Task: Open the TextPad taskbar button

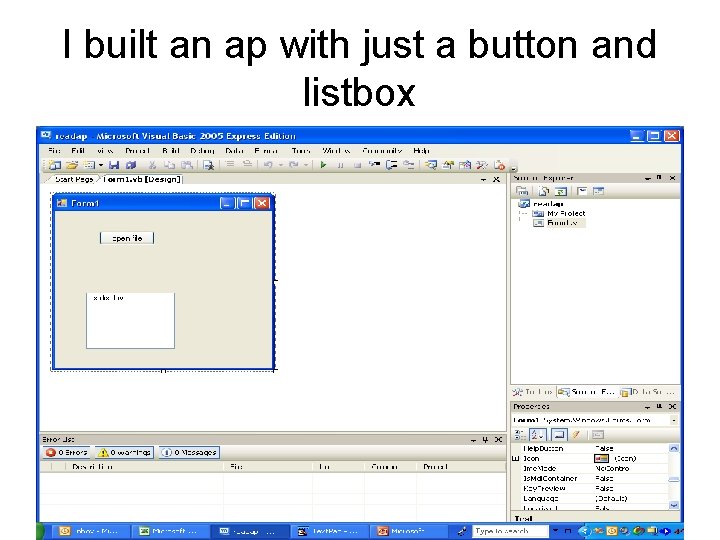Action: [330, 531]
